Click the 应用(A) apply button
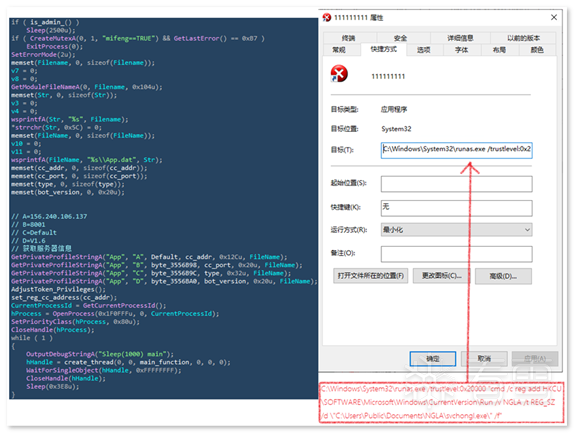 pos(535,359)
